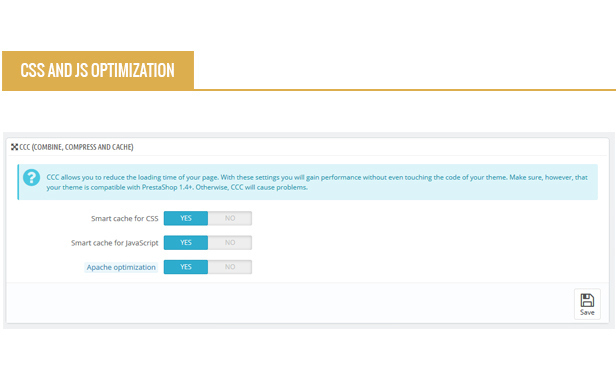The height and width of the screenshot is (388, 616).
Task: Click the Smart cache for JavaScript label
Action: pyautogui.click(x=114, y=243)
